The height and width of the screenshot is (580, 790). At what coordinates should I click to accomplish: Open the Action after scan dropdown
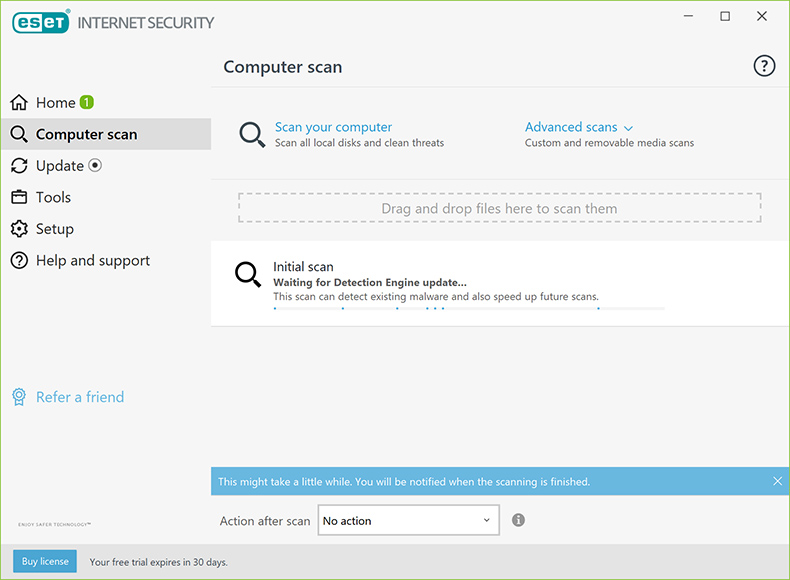[x=409, y=520]
